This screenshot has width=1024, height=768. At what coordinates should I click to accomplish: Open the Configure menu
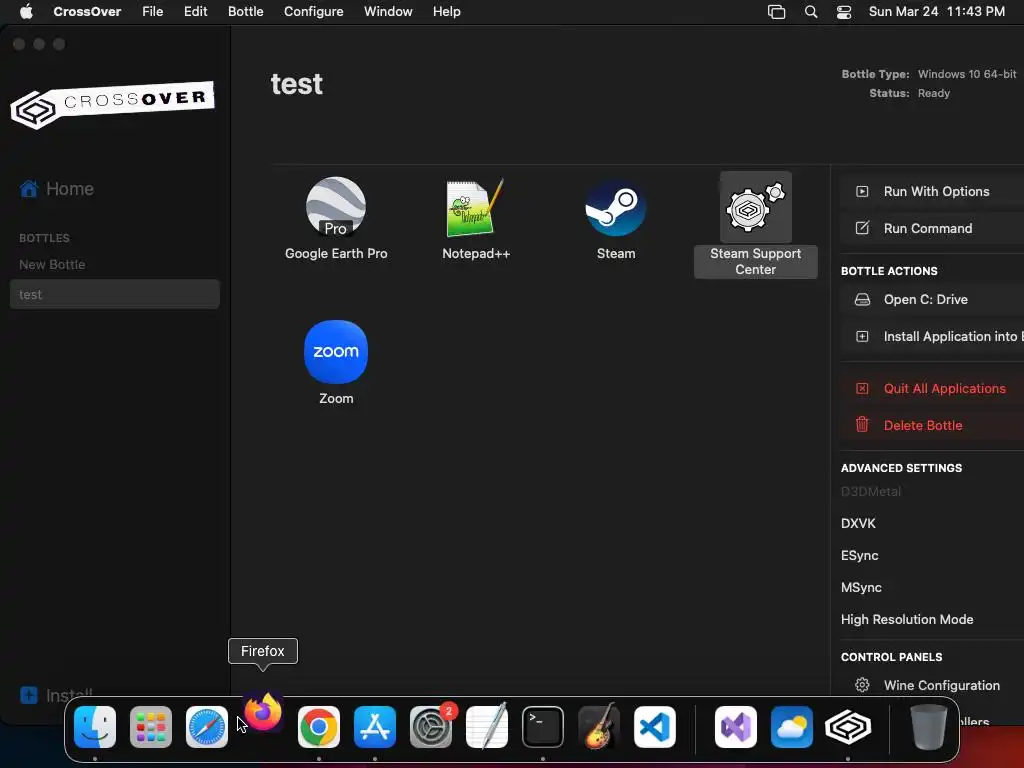313,12
